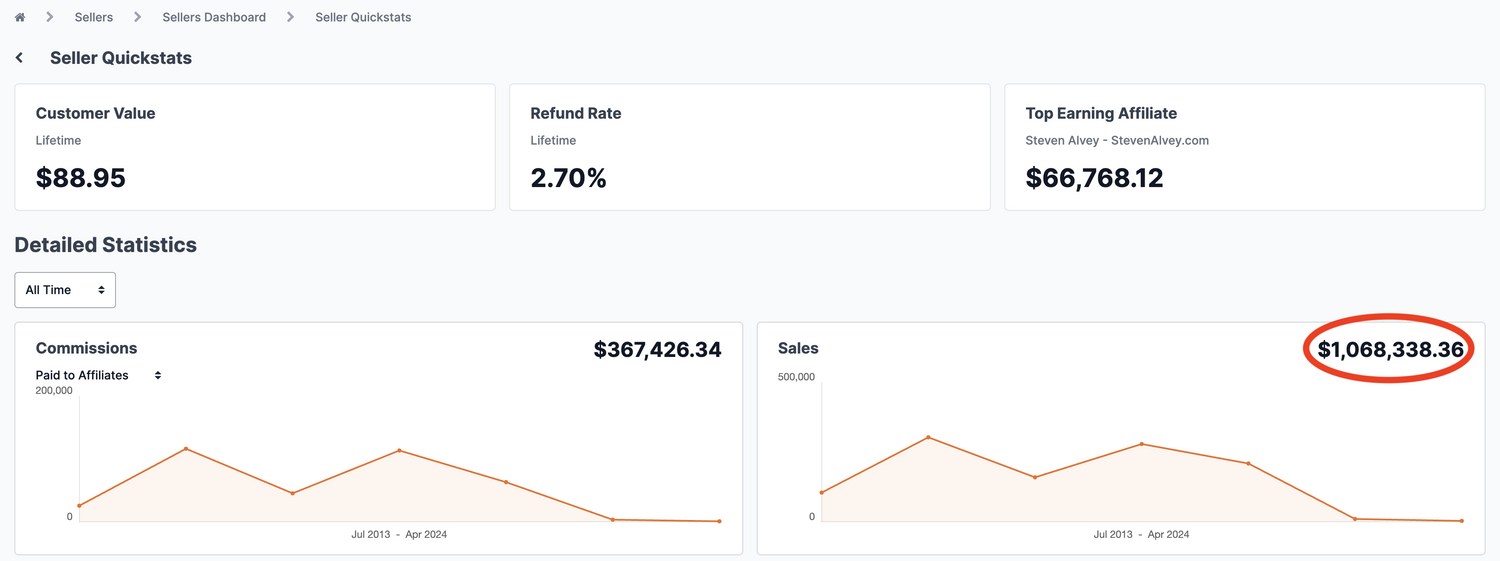Screen dimensions: 1500x561
Task: Click the first peak point on Commissions chart
Action: tap(186, 449)
